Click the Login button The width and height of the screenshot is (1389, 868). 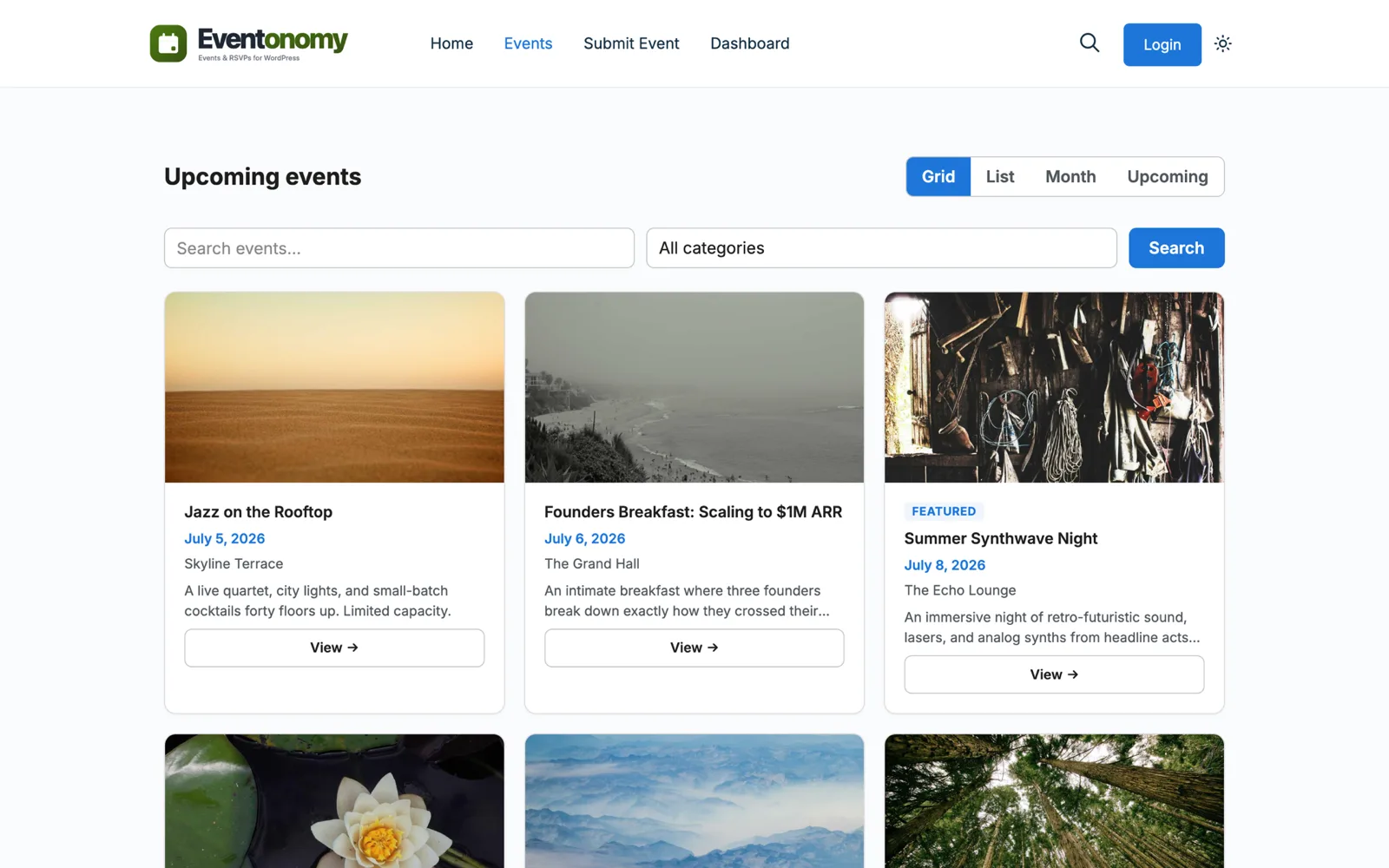click(x=1162, y=44)
